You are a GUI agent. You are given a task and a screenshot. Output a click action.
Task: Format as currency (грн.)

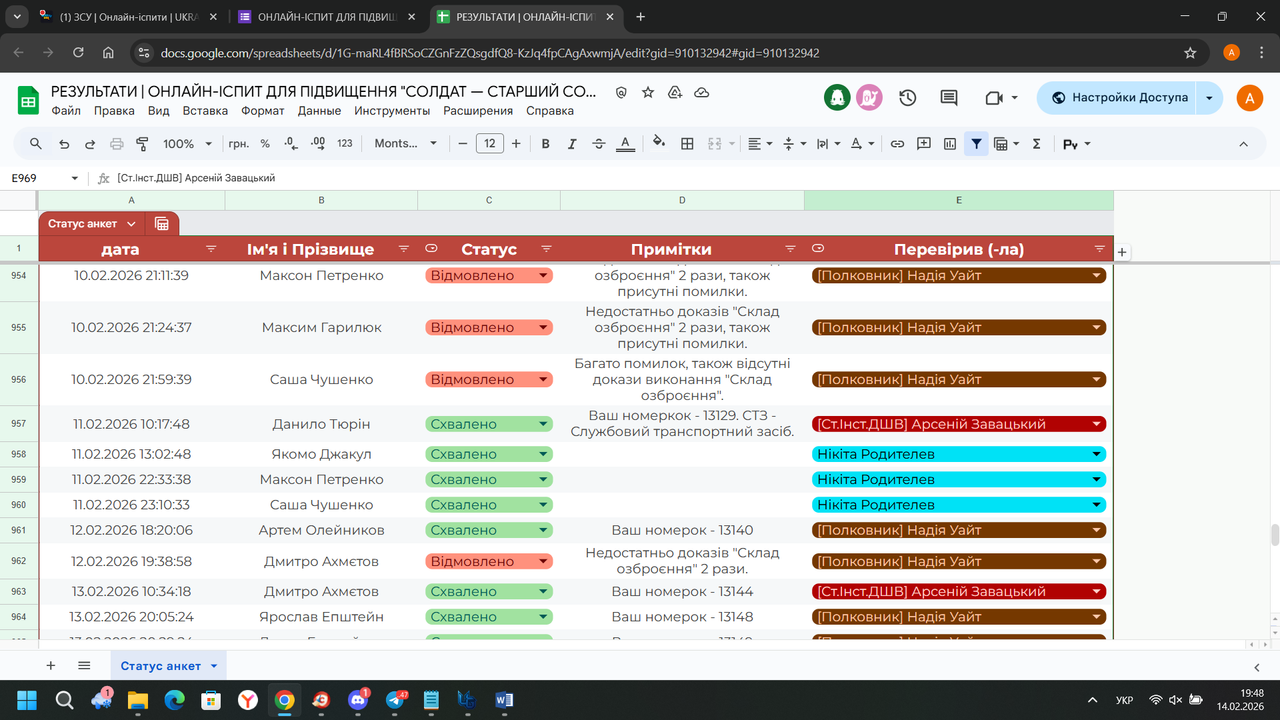[239, 144]
